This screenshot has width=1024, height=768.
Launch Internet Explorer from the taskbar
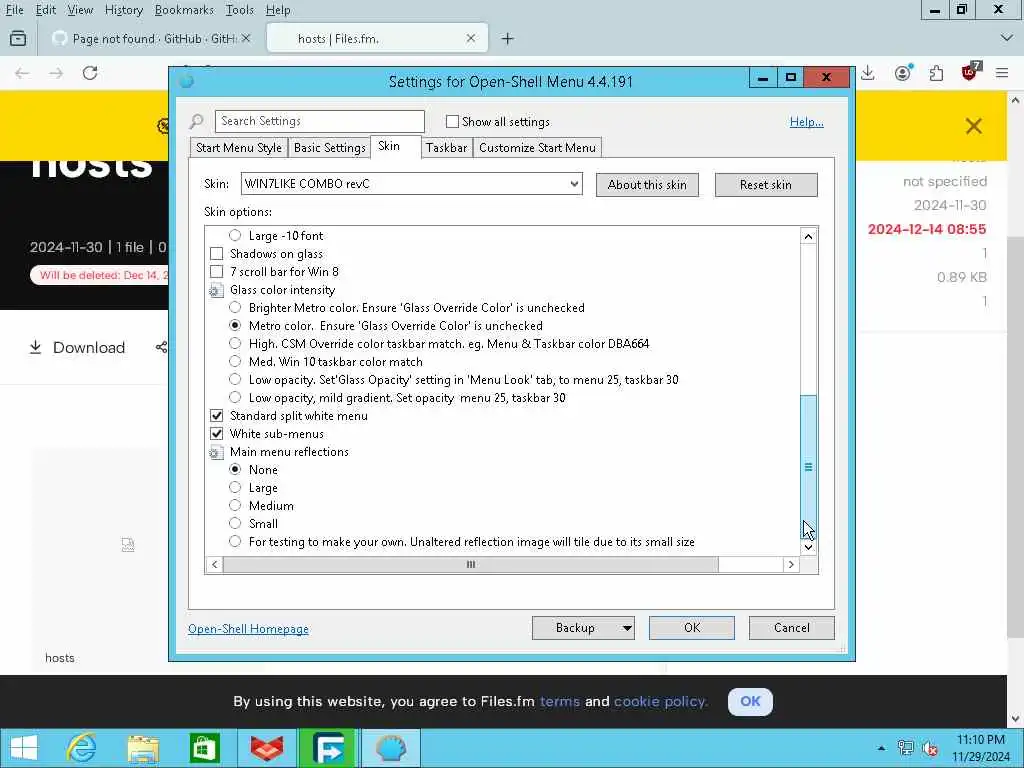(82, 748)
